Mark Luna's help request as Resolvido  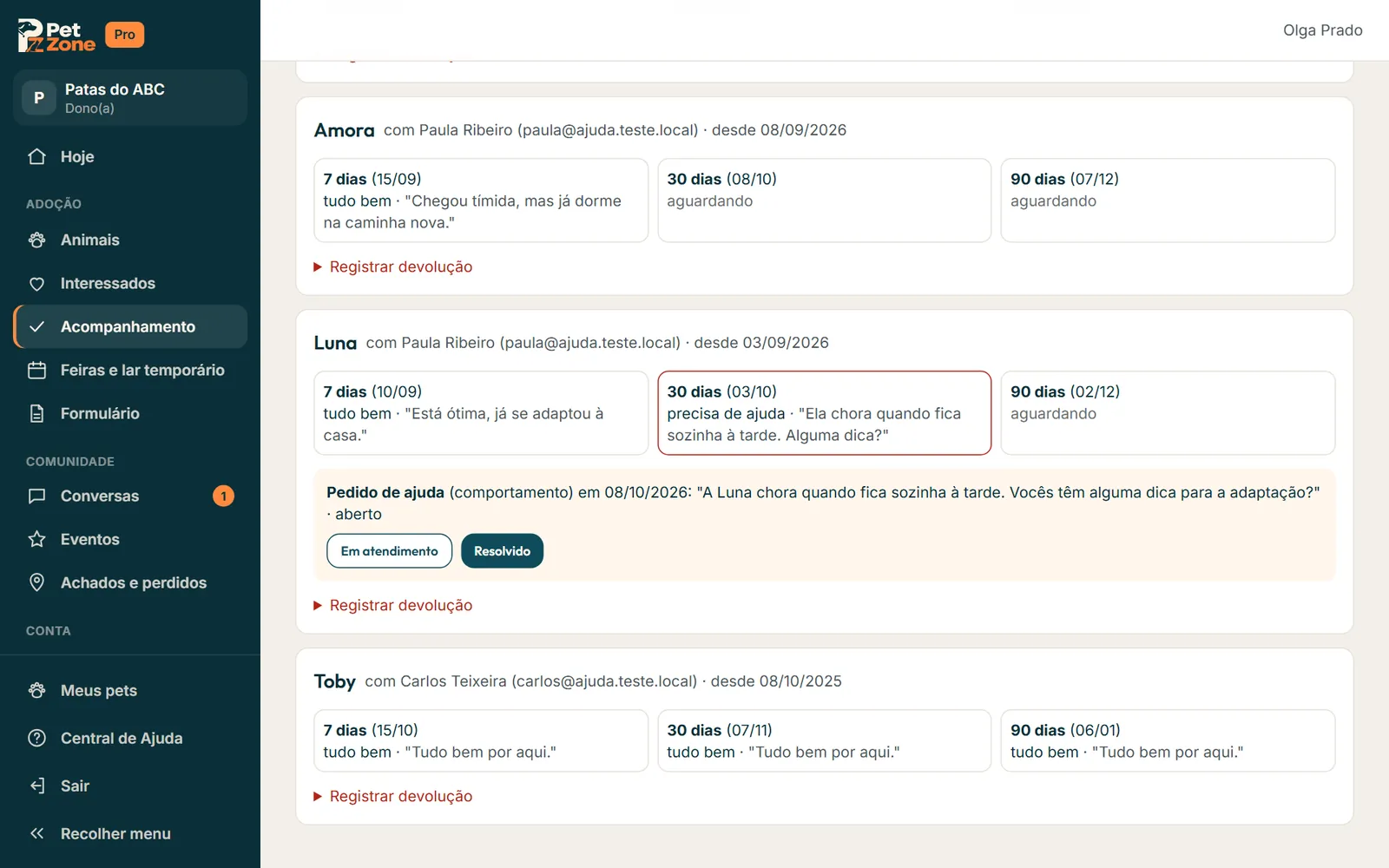[502, 551]
